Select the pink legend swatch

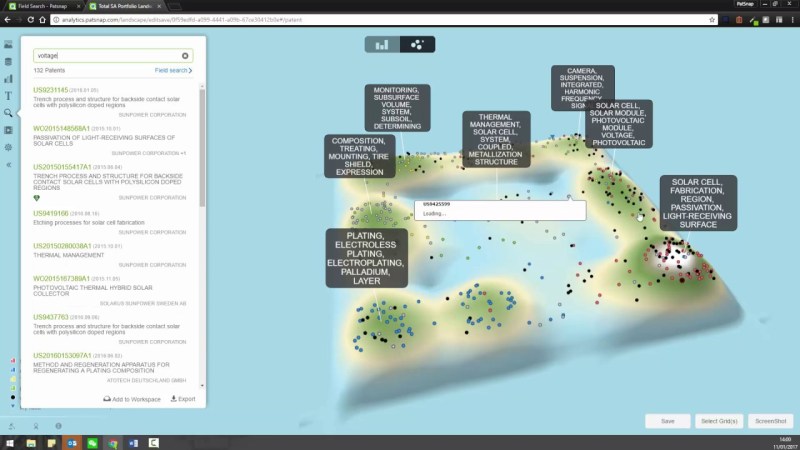[13, 361]
